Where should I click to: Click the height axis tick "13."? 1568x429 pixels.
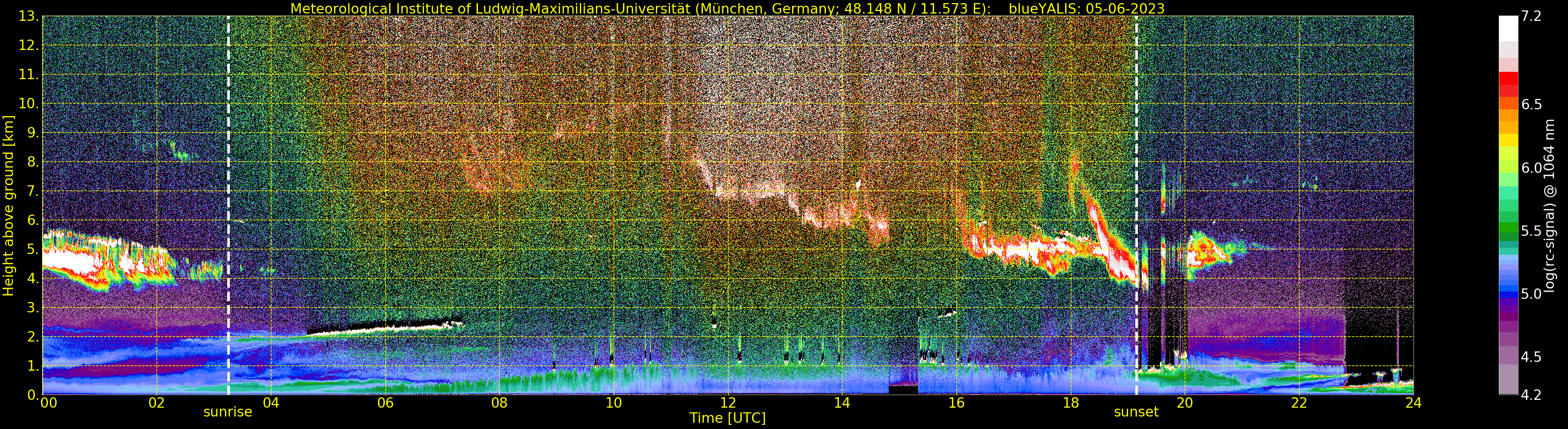click(x=29, y=17)
